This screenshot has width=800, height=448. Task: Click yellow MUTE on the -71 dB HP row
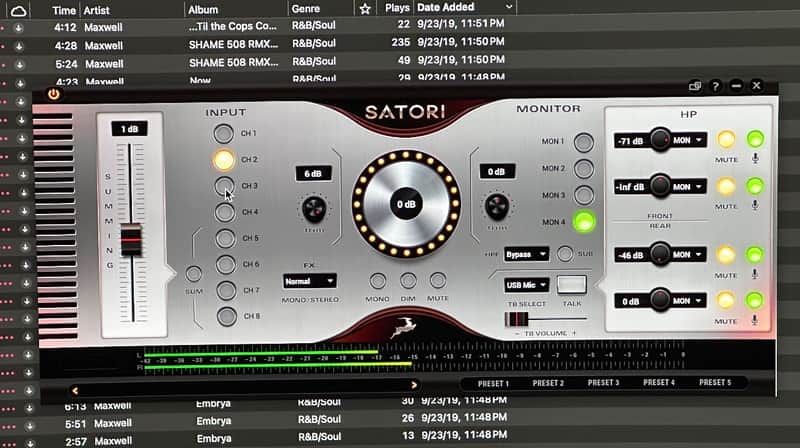(x=726, y=139)
